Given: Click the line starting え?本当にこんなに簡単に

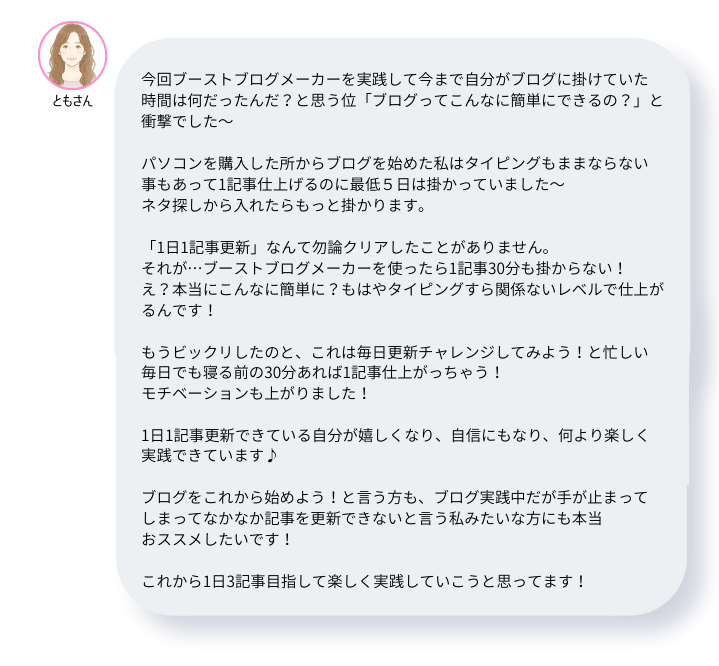Looking at the screenshot, I should click(402, 289).
